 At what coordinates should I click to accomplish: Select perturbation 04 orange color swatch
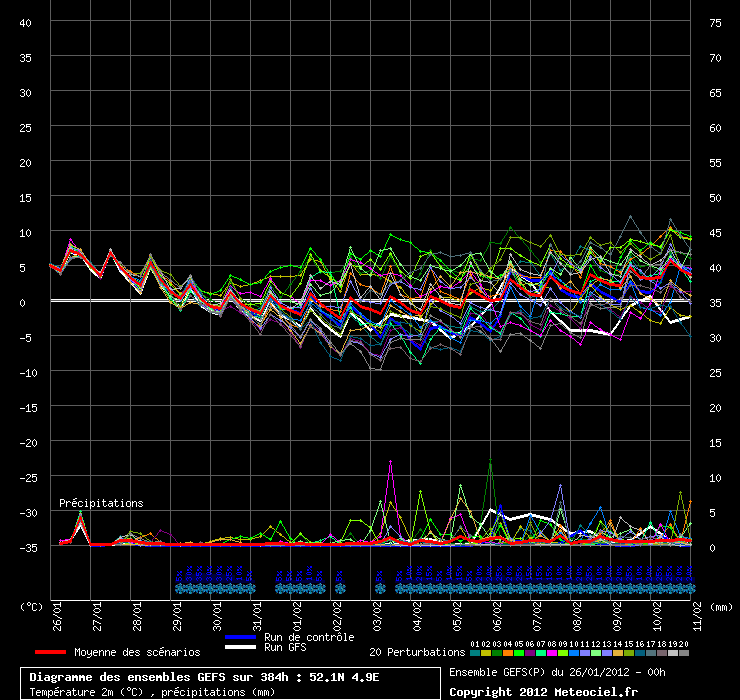coord(508,653)
